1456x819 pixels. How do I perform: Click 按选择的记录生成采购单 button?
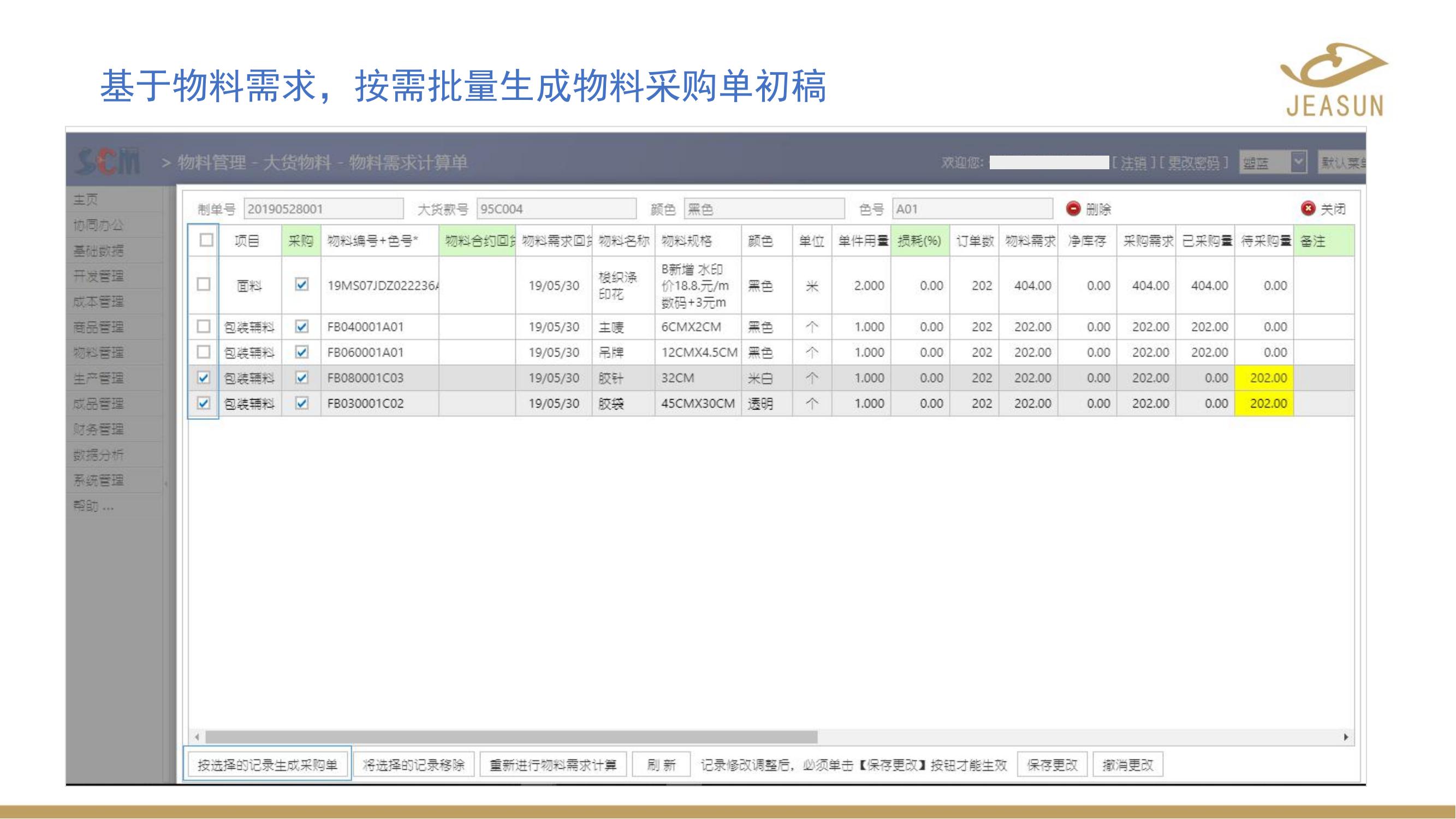[x=267, y=765]
